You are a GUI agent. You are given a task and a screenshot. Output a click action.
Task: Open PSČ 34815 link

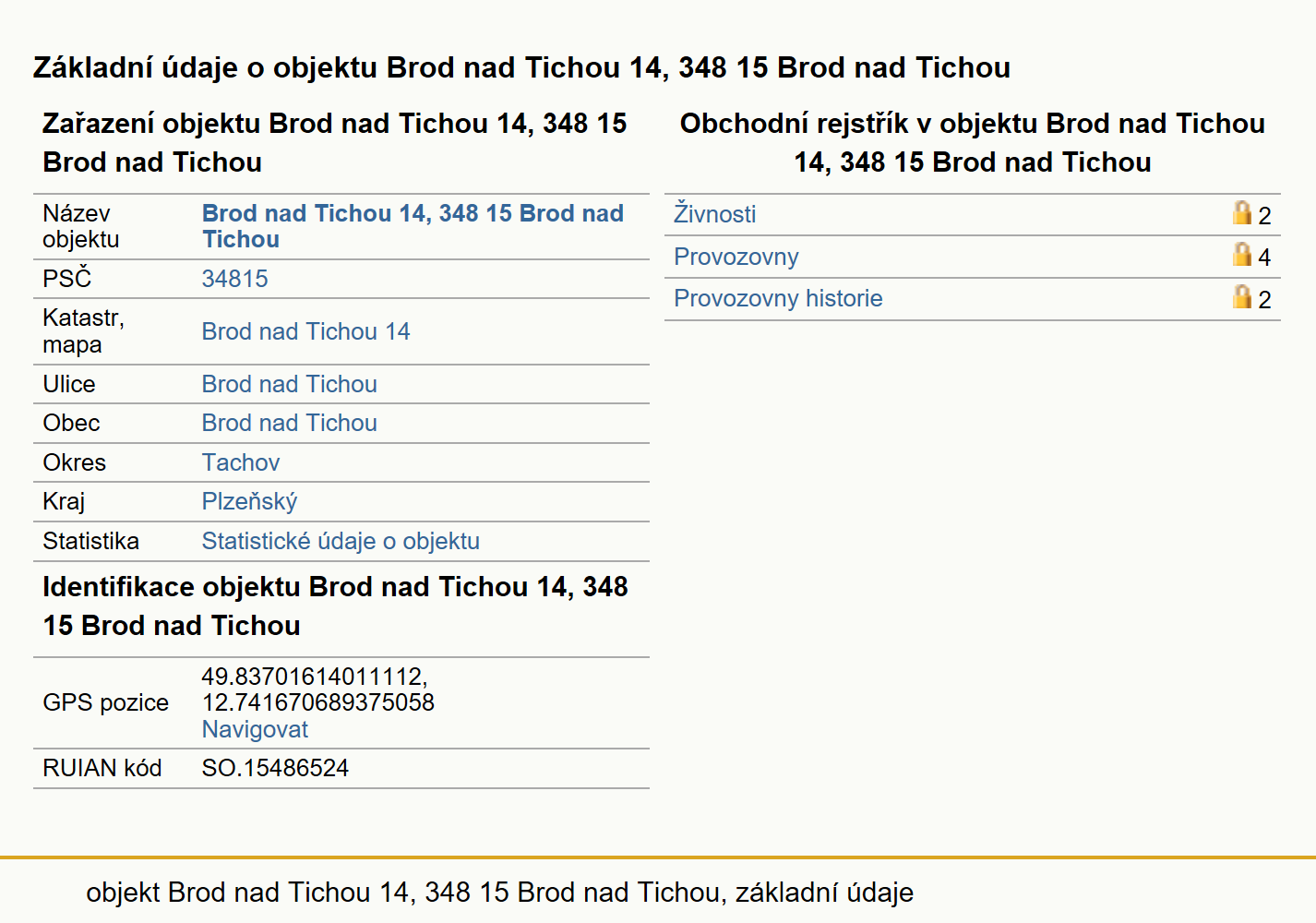tap(235, 279)
